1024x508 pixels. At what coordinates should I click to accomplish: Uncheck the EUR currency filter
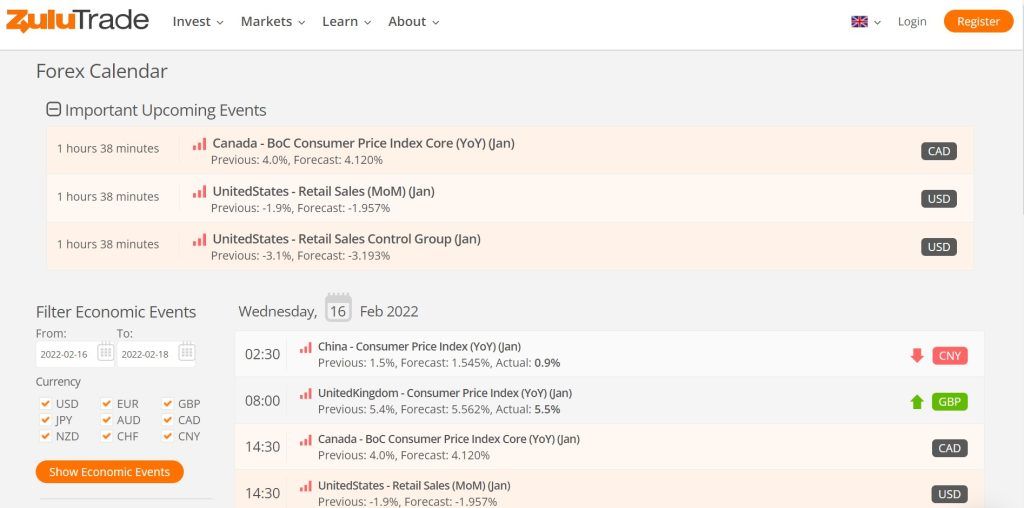coord(106,404)
